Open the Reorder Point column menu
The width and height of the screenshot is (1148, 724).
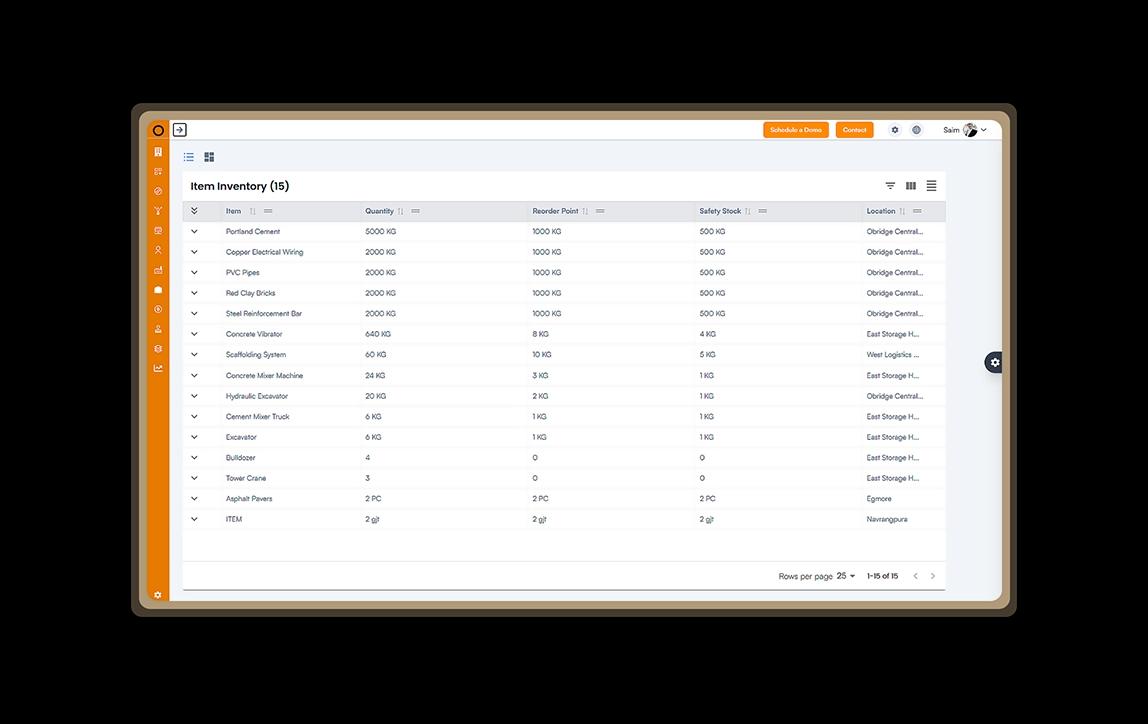(x=600, y=211)
